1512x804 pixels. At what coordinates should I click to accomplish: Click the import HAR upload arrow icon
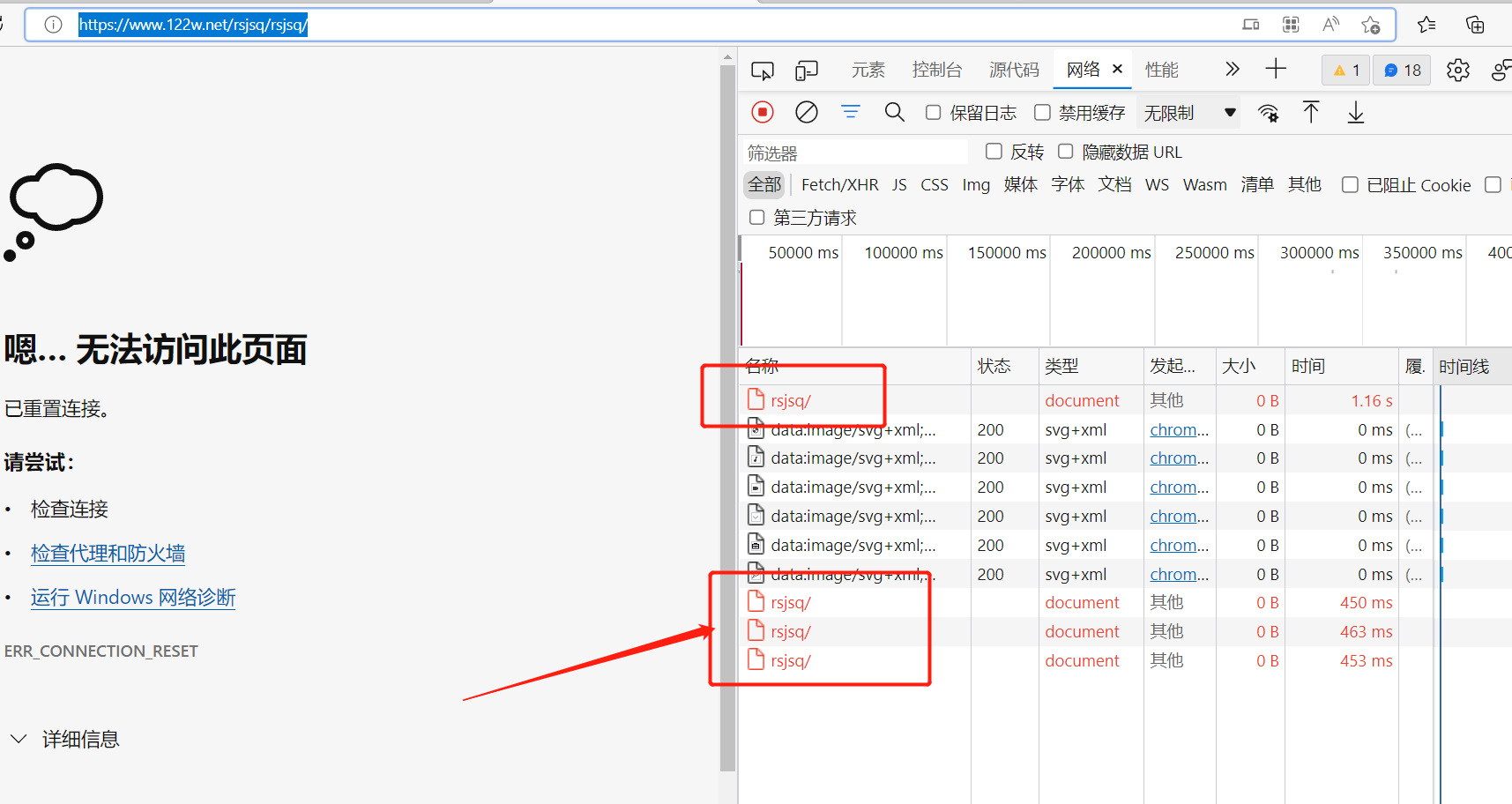click(x=1311, y=112)
